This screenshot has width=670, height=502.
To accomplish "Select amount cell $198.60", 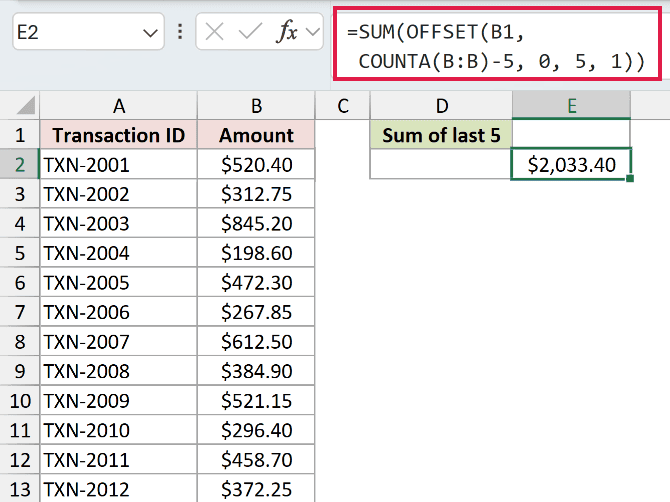I will 256,253.
